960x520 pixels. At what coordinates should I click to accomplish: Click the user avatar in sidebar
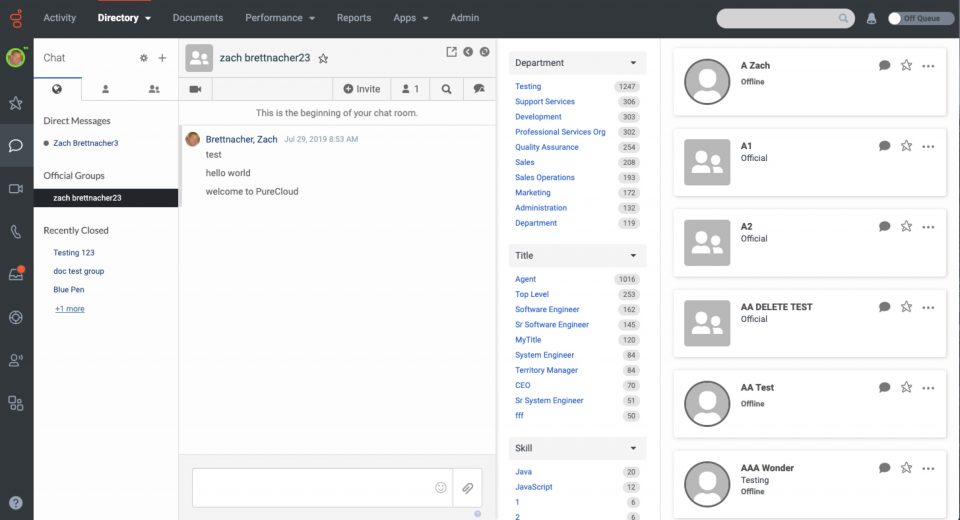click(16, 58)
